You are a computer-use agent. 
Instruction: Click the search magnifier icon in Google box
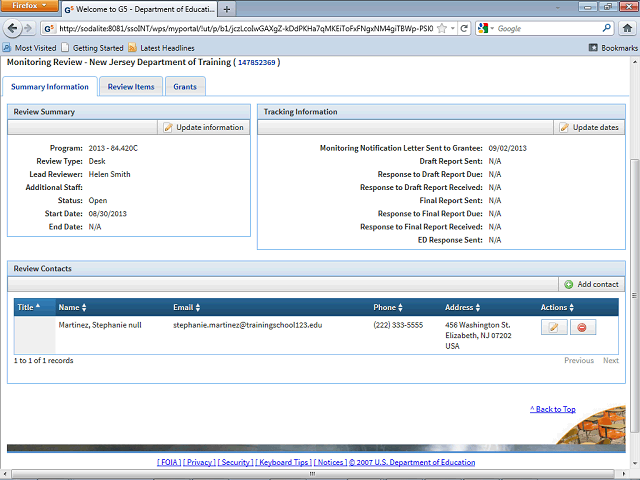coord(607,28)
